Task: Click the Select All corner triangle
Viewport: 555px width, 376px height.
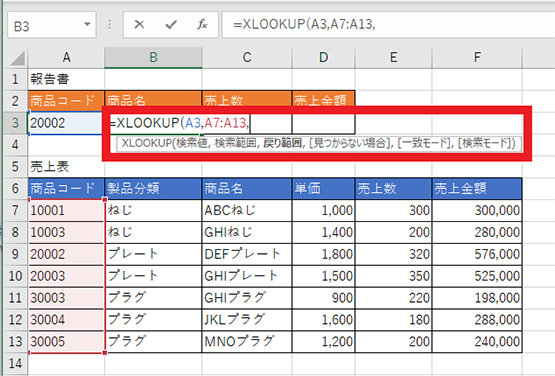Action: point(18,58)
